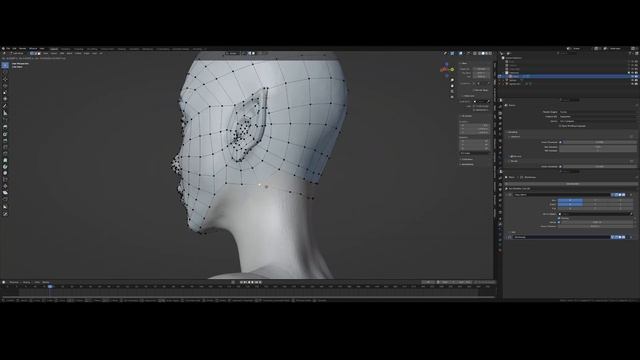Adjust sidebar Focal Length field
This screenshot has width=640, height=360.
coord(481,69)
